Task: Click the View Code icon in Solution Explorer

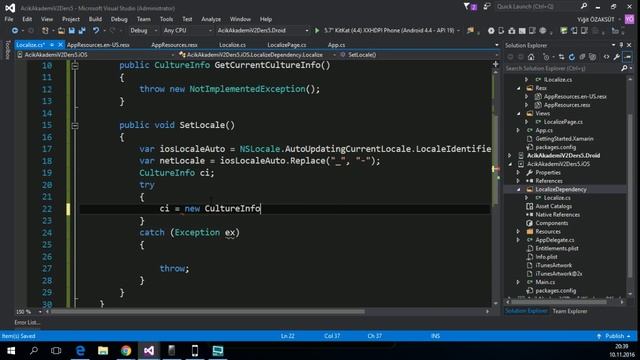Action: pos(607,57)
